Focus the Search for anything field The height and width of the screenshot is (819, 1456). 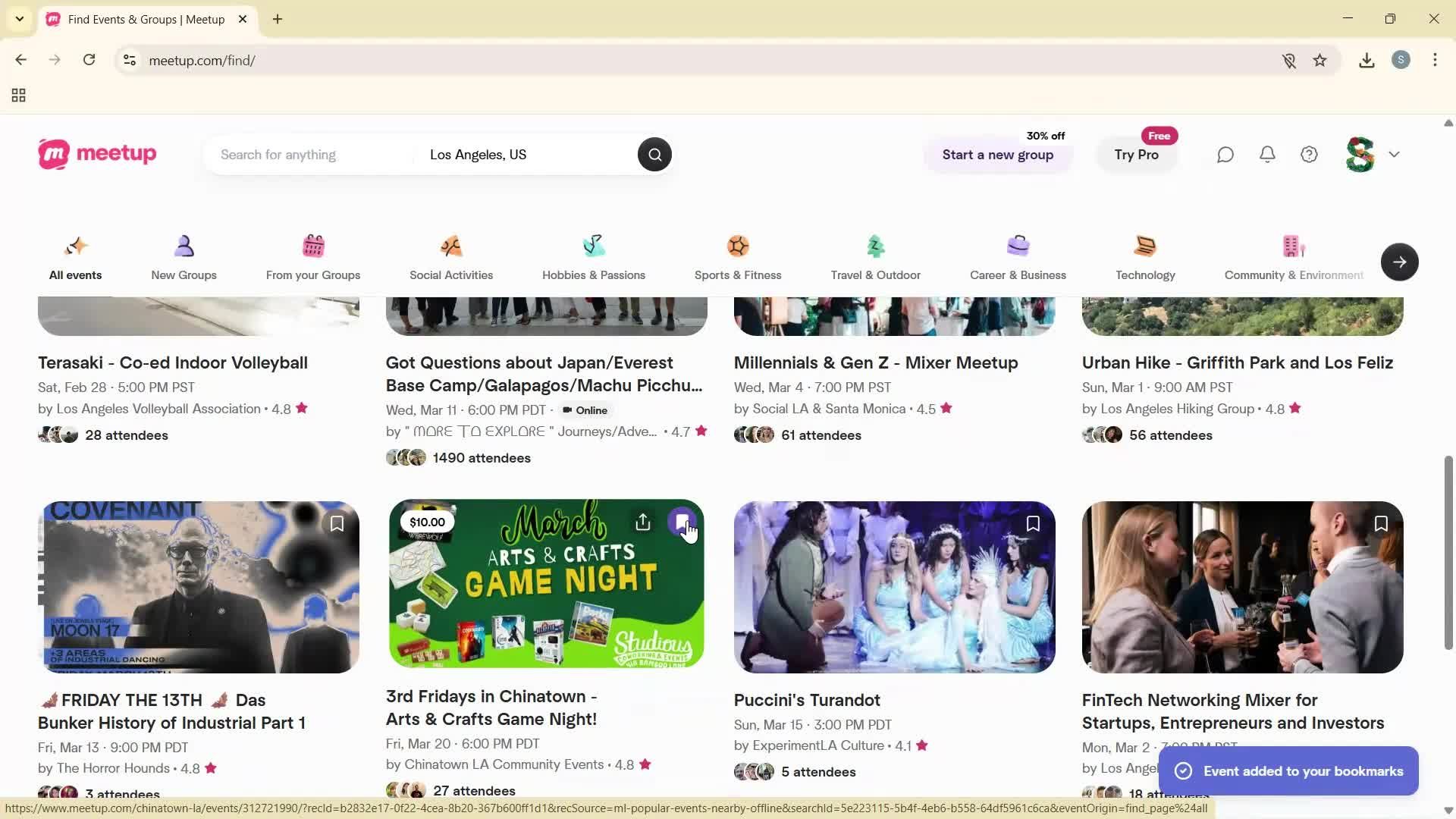(x=311, y=155)
